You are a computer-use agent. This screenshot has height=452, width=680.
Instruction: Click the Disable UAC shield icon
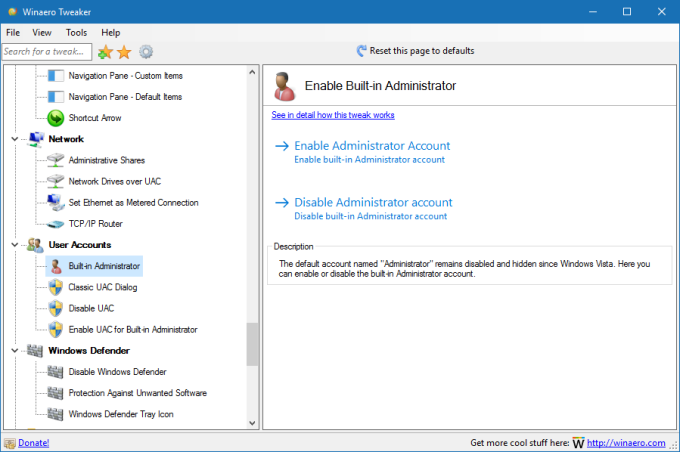(56, 308)
